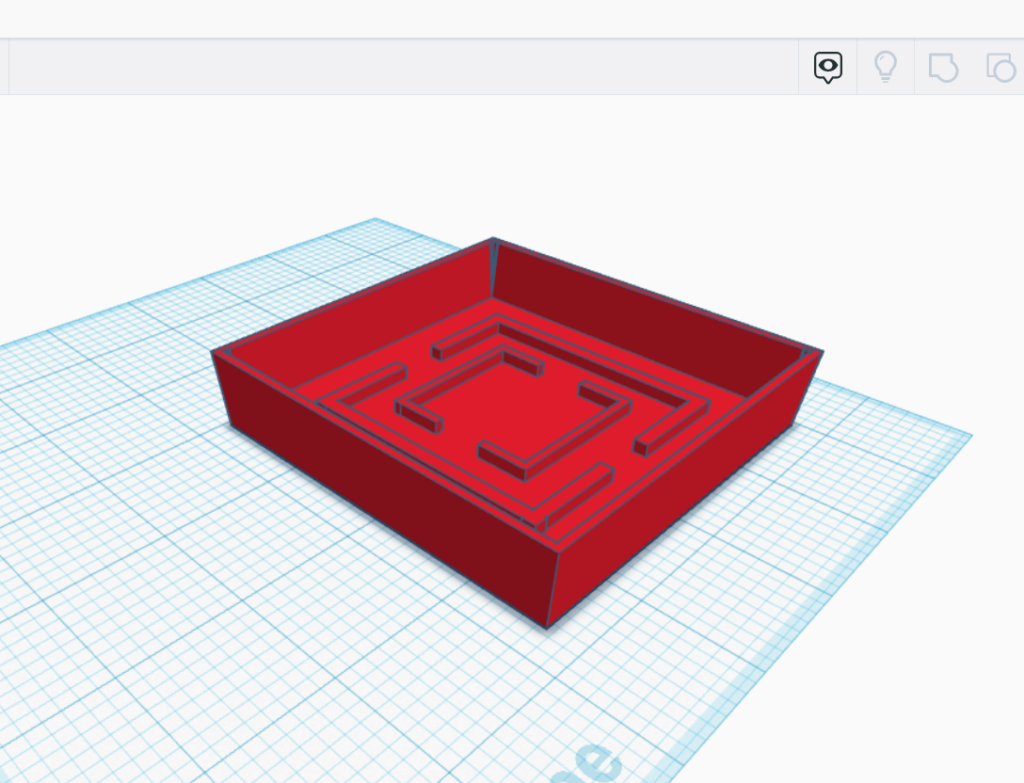Click the tray's far back top corner
The image size is (1024, 783).
coord(493,240)
